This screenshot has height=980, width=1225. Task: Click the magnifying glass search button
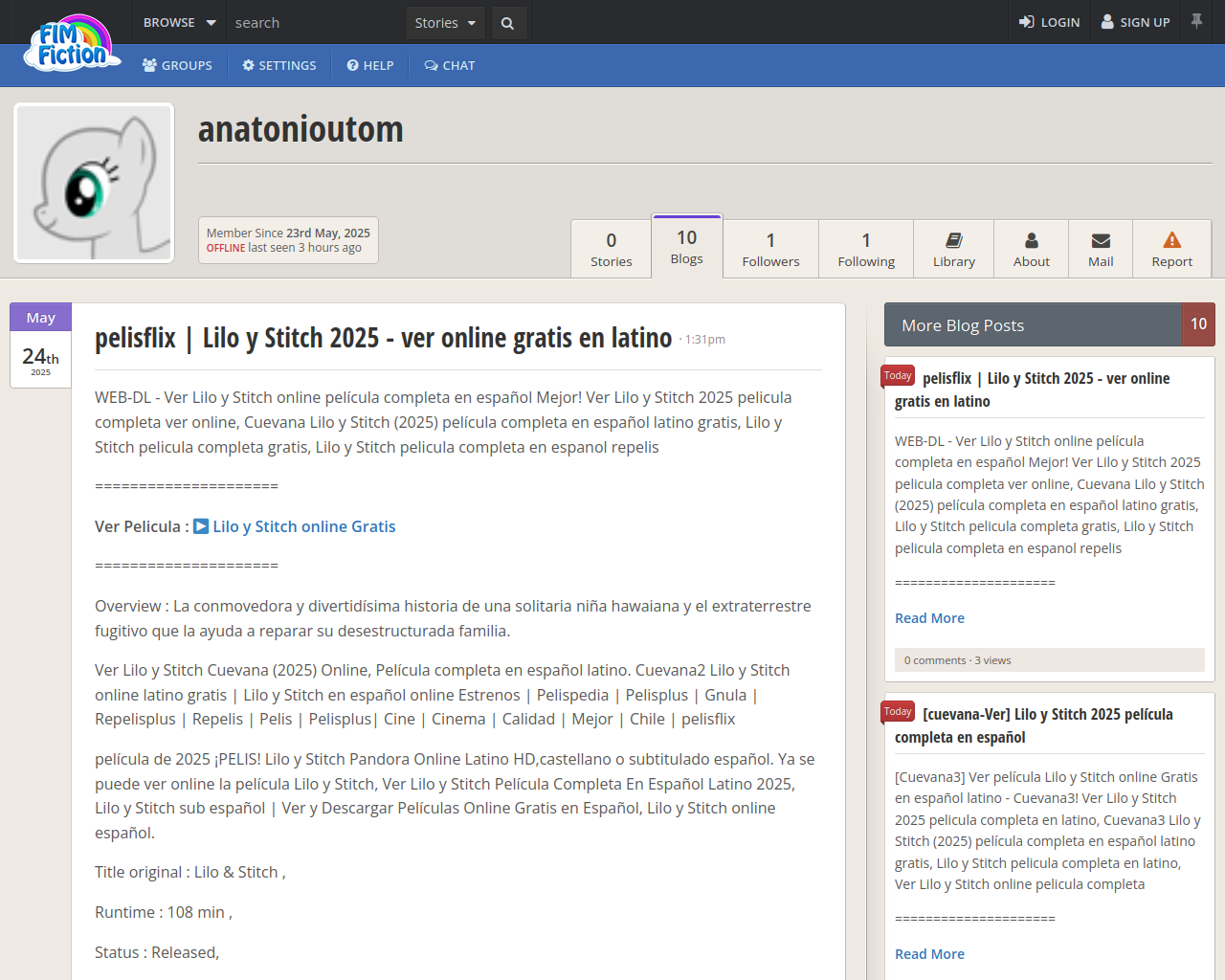(507, 23)
